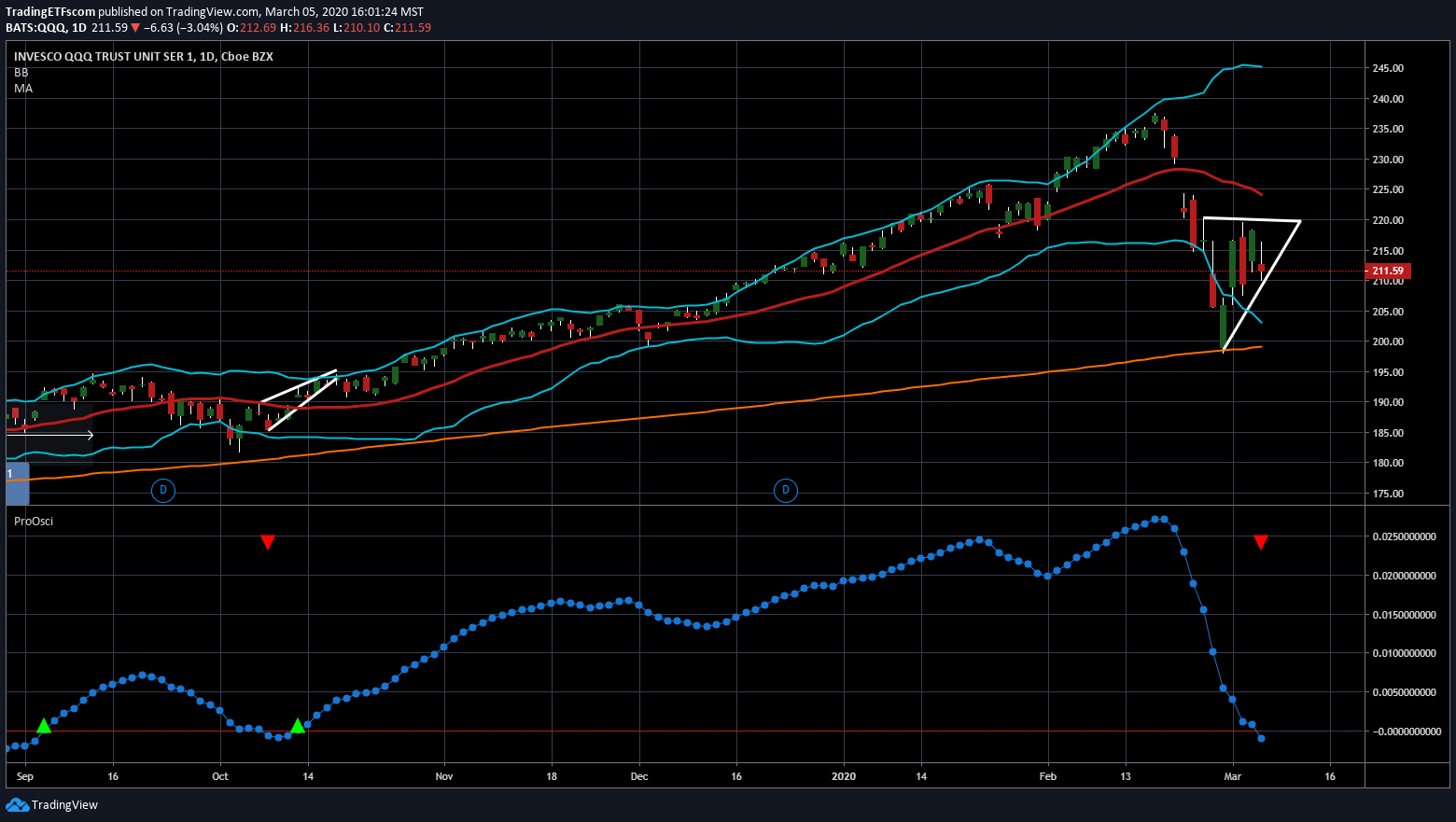Click the '200.00' price axis label
Screen dimensions: 1456x822
click(1388, 341)
